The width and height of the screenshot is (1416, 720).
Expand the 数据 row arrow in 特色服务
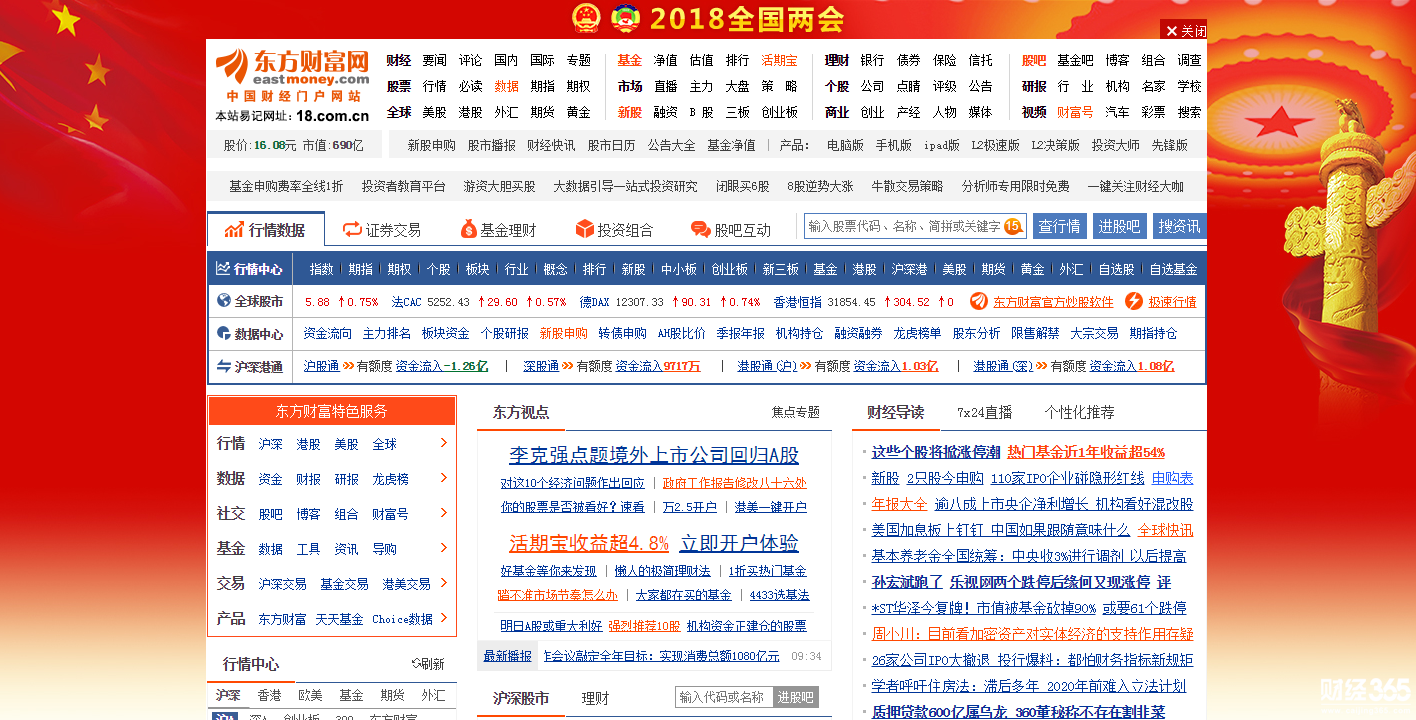[444, 478]
